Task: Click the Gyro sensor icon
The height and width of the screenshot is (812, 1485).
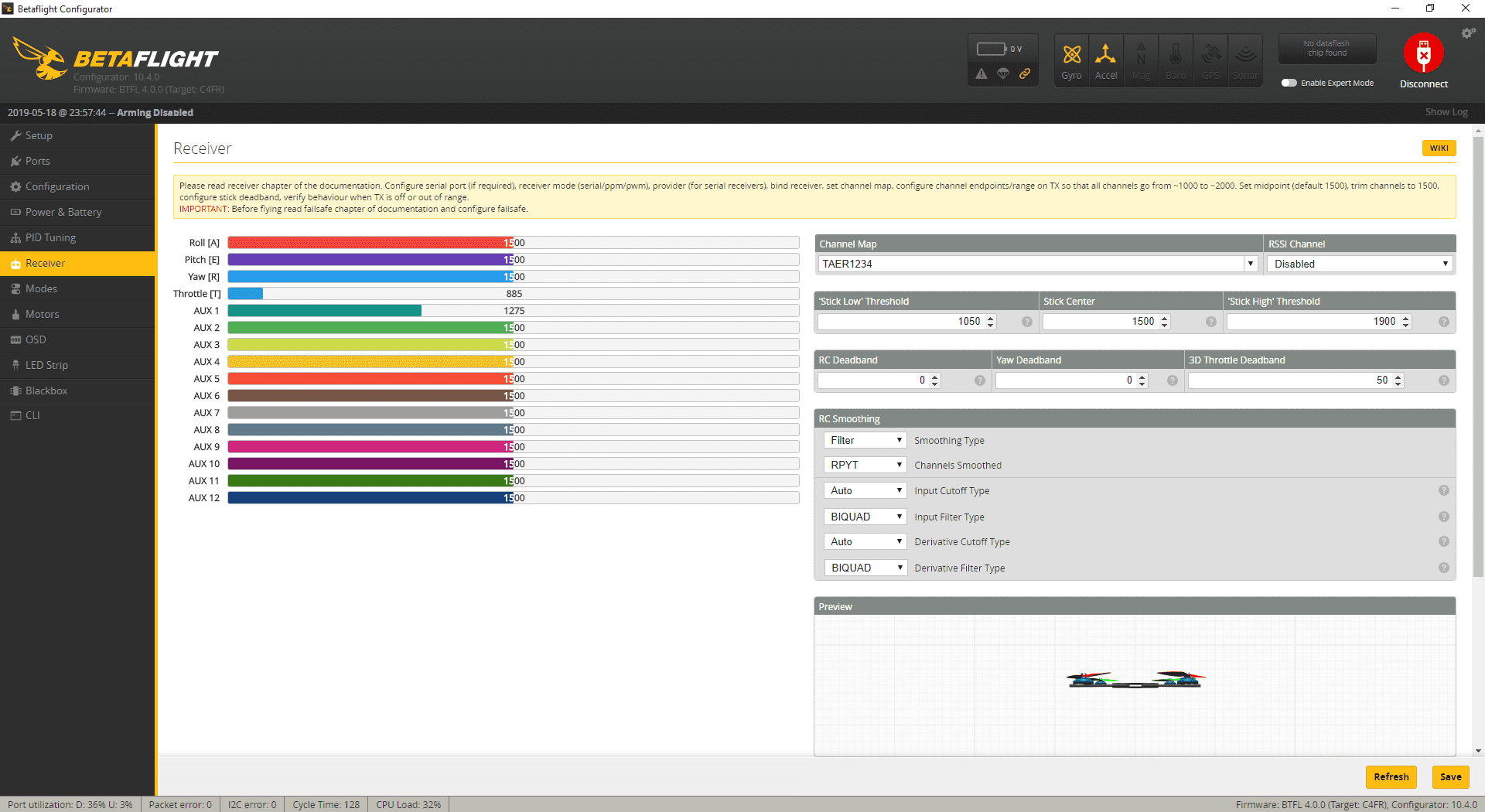Action: [1071, 55]
